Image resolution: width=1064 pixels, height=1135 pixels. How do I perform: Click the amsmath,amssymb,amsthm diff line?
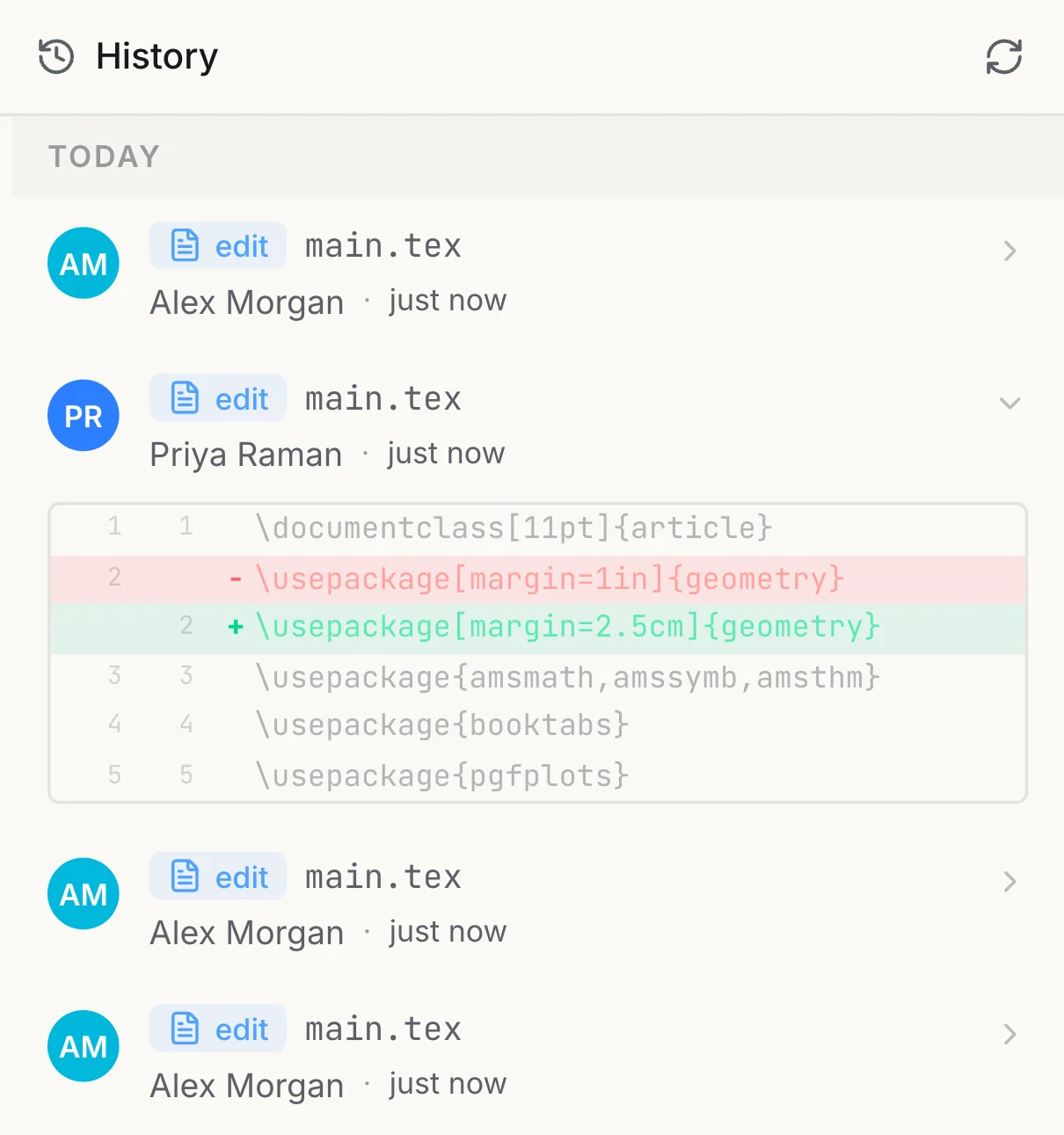point(538,677)
